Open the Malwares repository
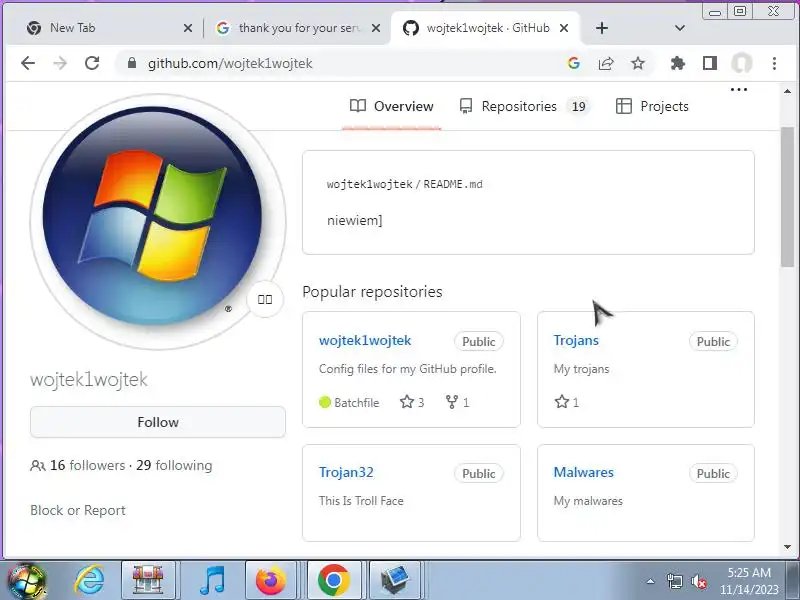The width and height of the screenshot is (800, 600). click(x=584, y=472)
